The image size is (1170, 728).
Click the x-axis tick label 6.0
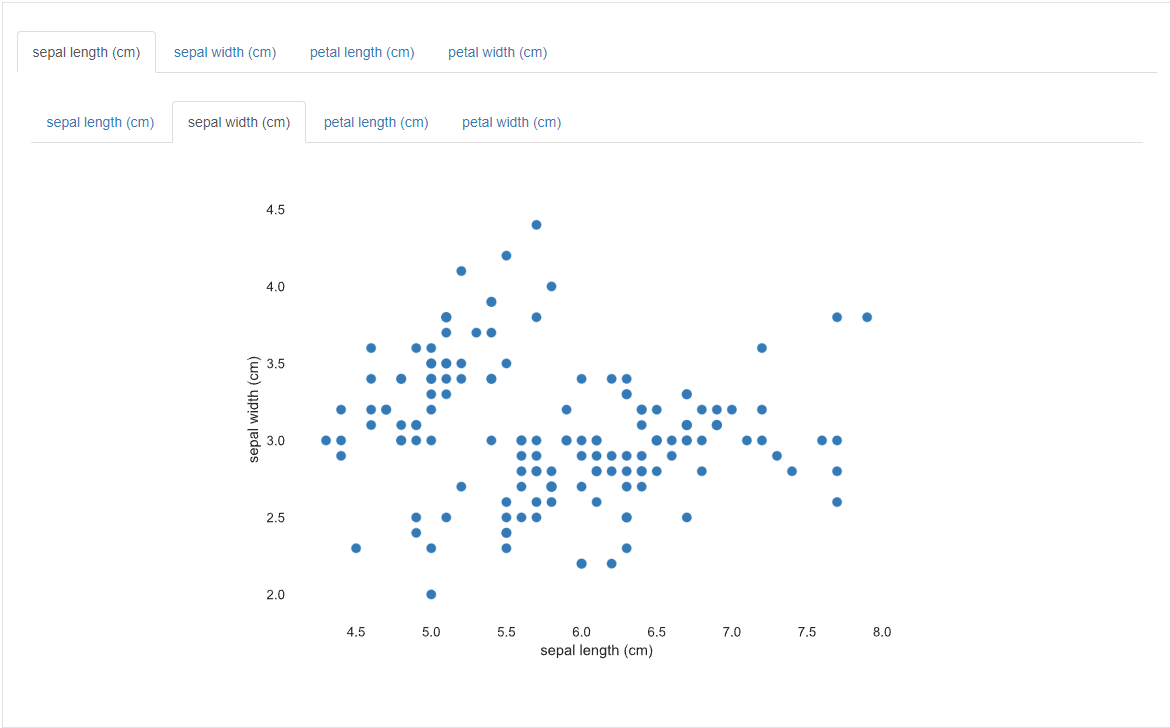click(581, 632)
